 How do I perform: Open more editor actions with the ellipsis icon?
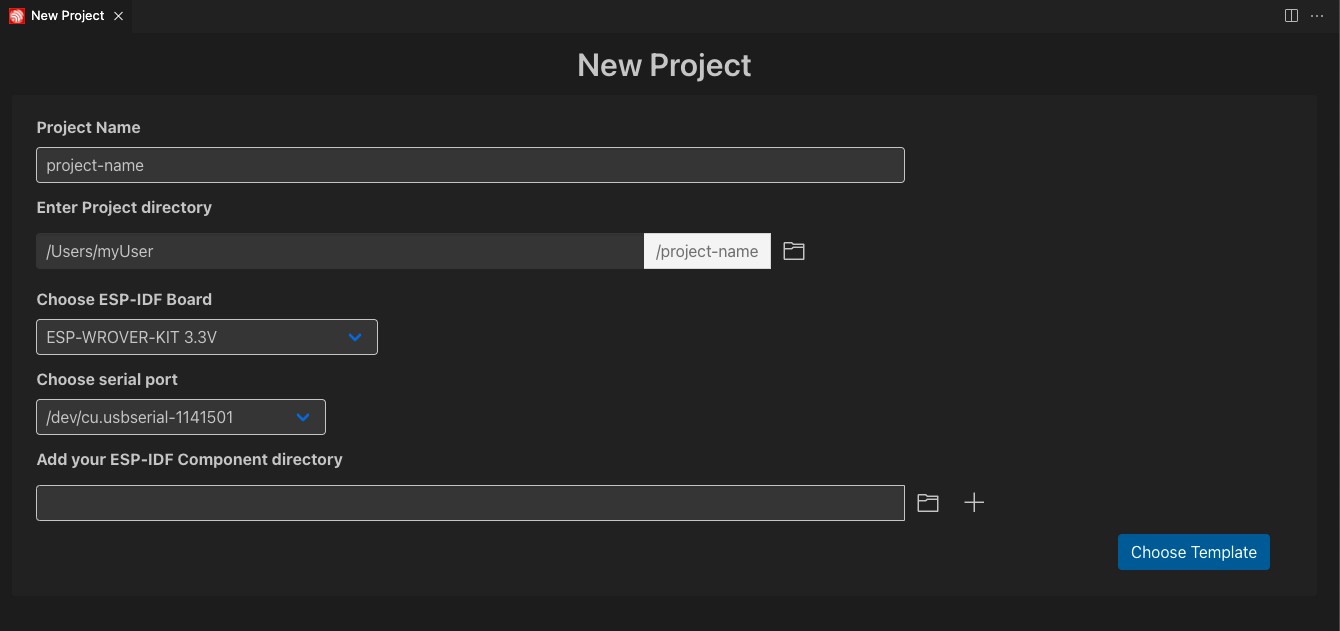[1317, 15]
